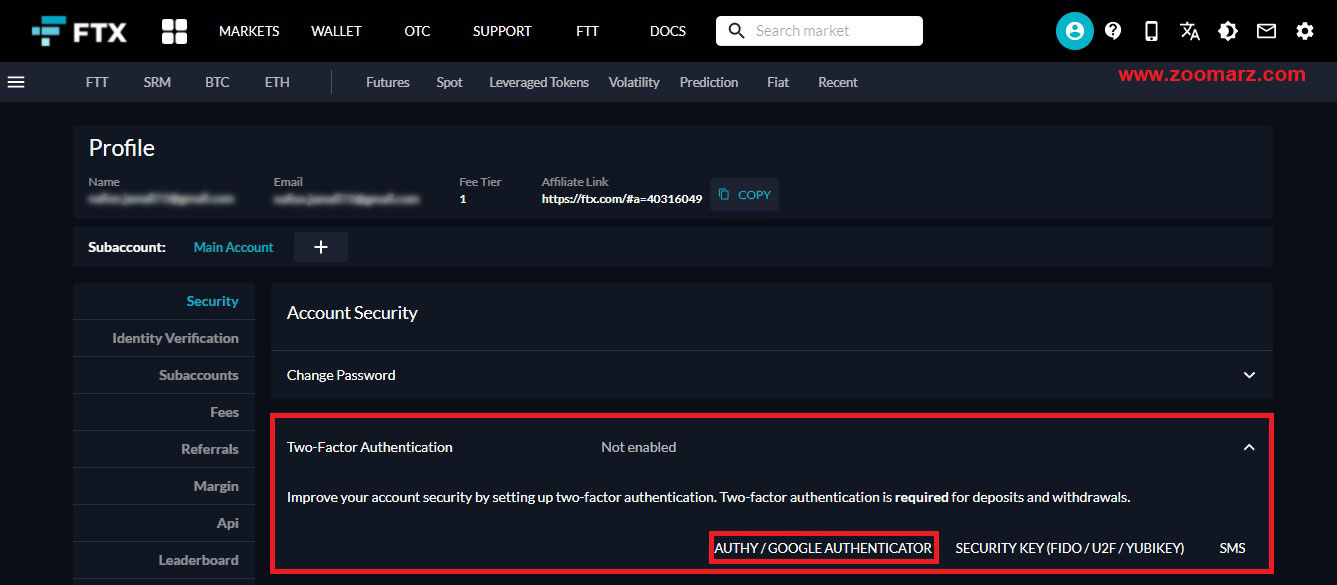Switch to the Futures tab
1337x585 pixels.
click(x=388, y=82)
